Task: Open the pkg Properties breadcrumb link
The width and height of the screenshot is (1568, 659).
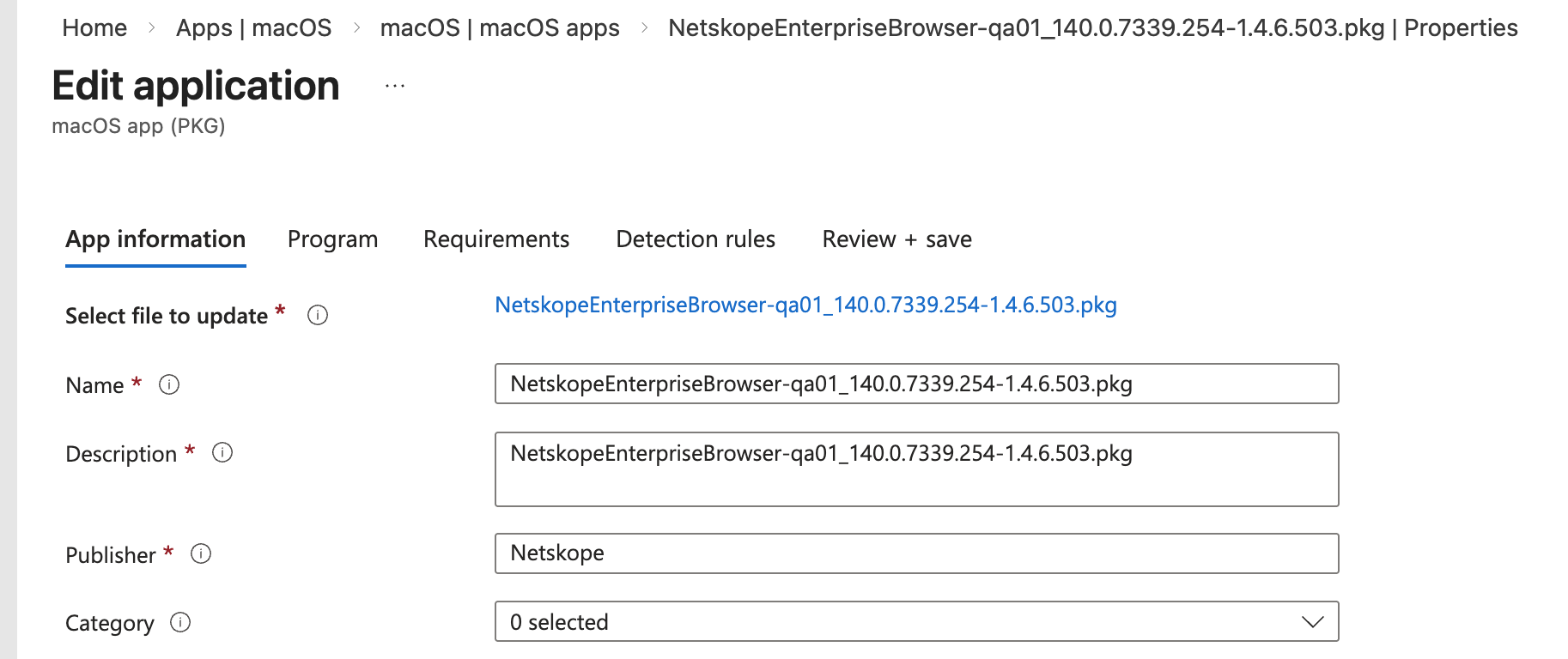Action: tap(1093, 28)
